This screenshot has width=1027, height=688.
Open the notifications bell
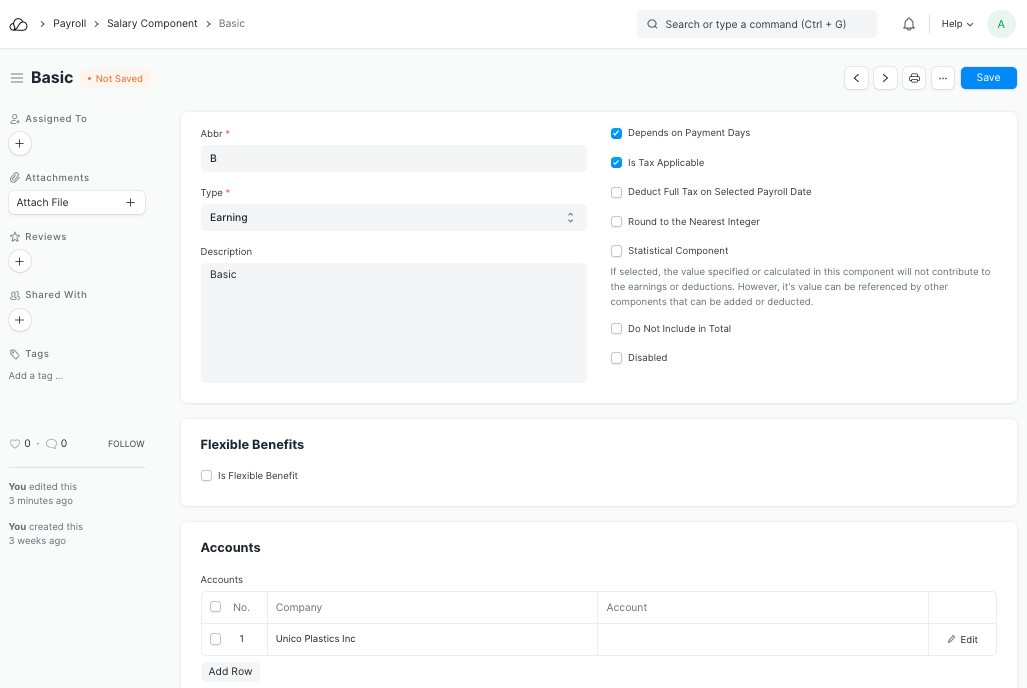908,24
